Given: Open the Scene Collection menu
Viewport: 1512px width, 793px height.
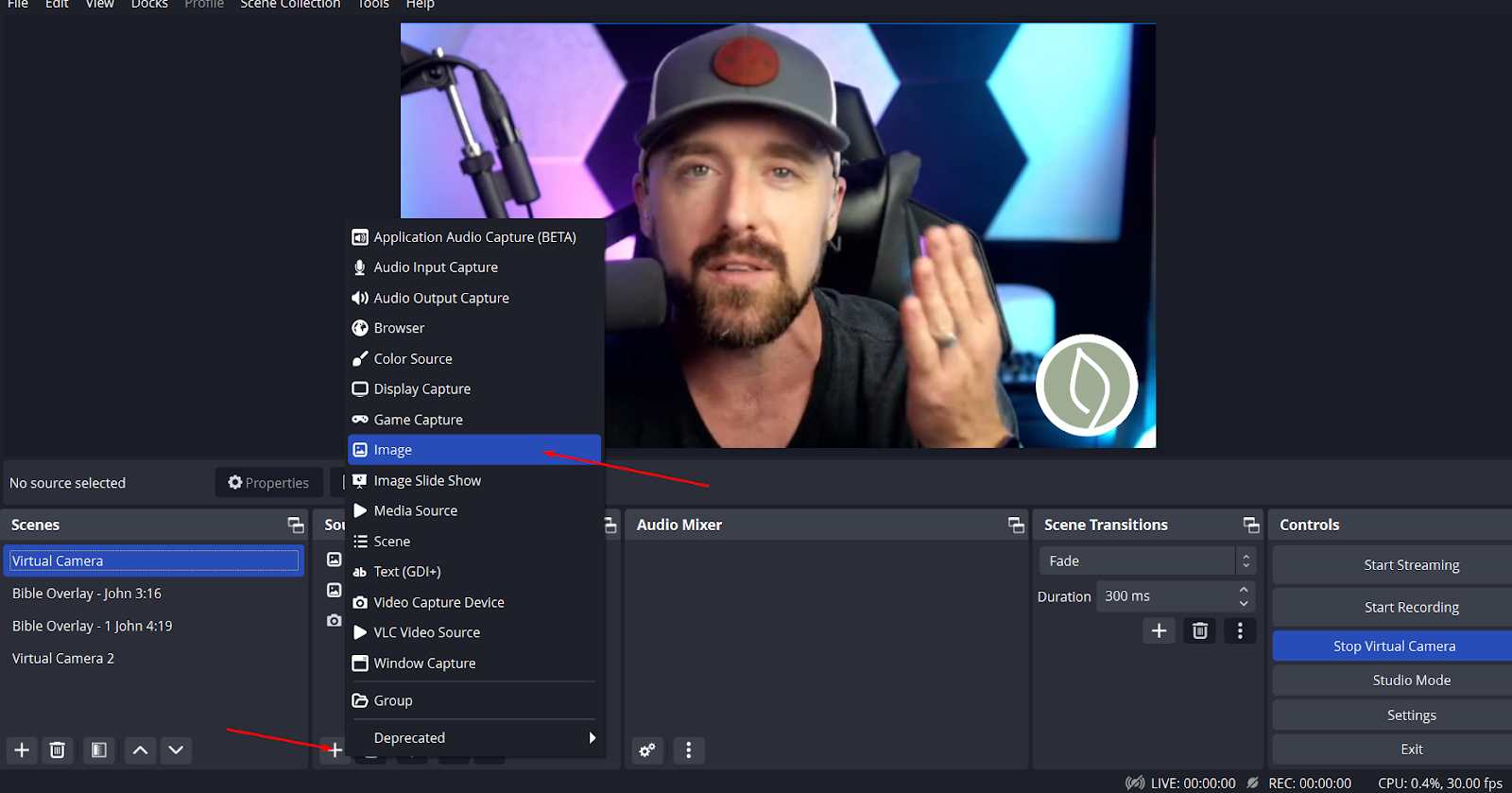Looking at the screenshot, I should [x=290, y=5].
